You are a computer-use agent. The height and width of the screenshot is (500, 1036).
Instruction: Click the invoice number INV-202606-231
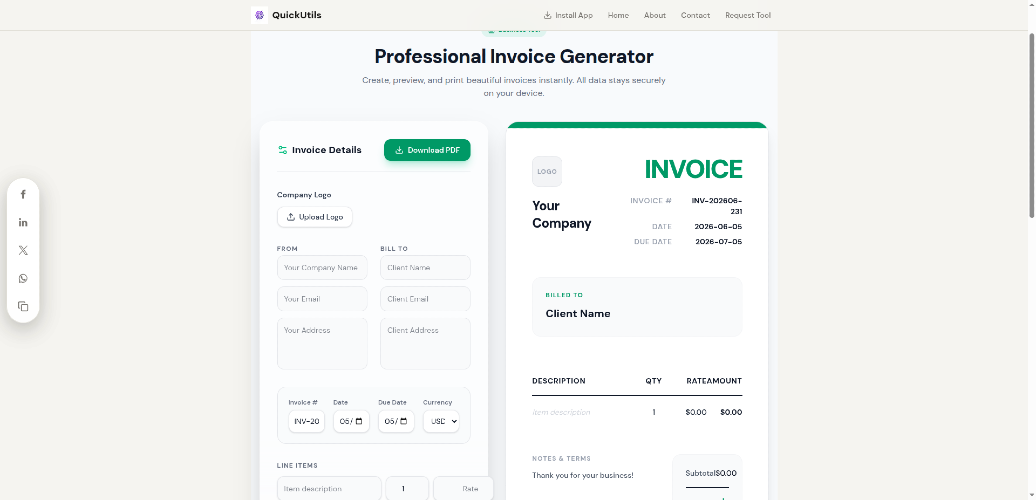[x=717, y=206]
